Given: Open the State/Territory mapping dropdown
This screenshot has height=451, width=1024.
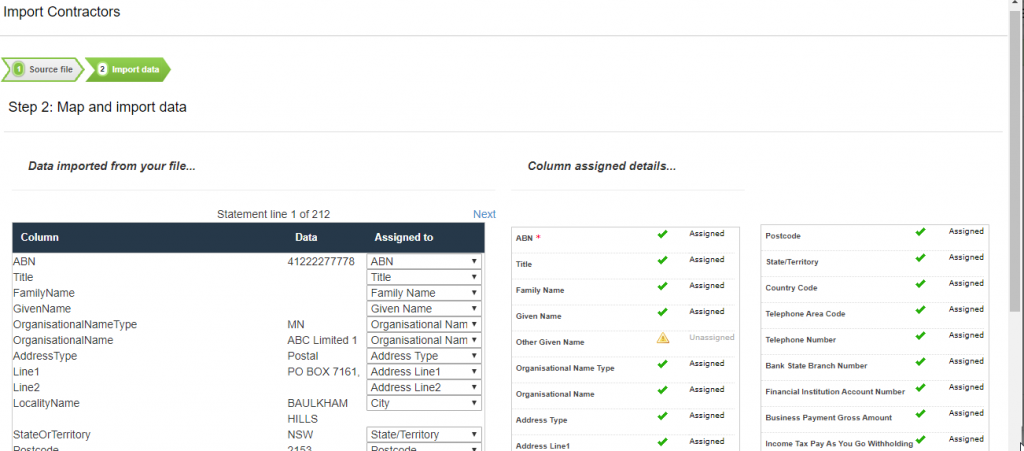Looking at the screenshot, I should pyautogui.click(x=425, y=435).
